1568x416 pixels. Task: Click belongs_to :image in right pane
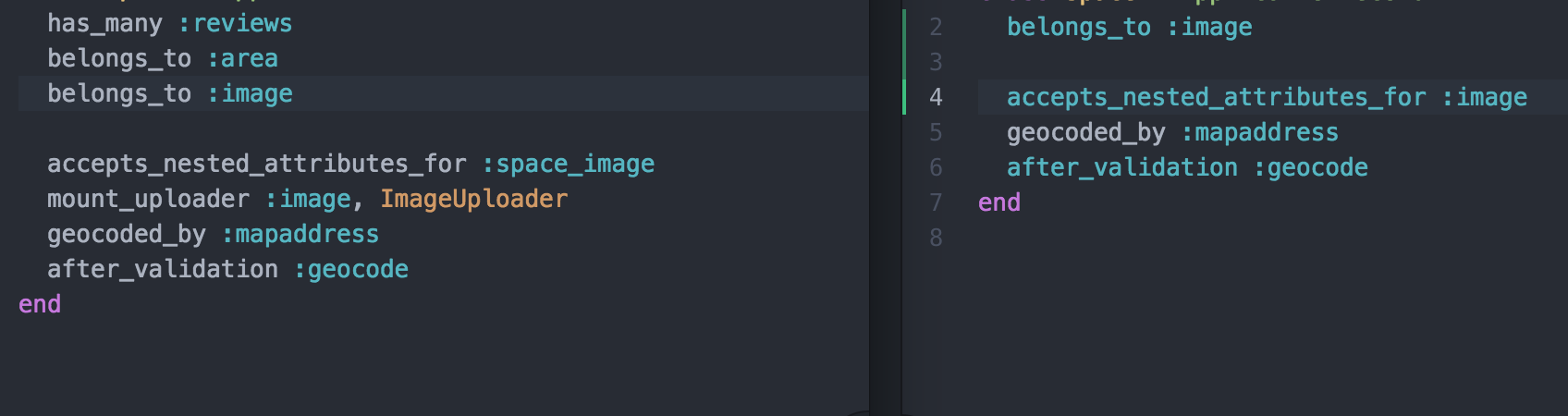click(1129, 28)
